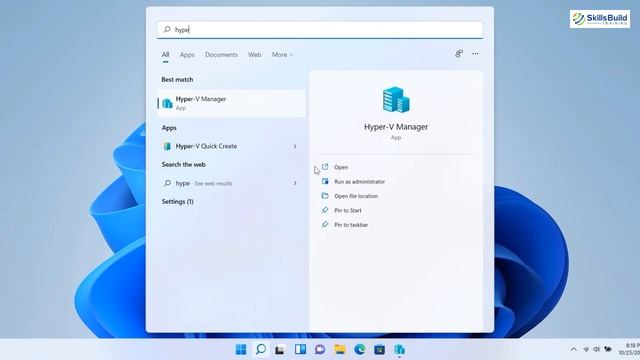Viewport: 640px width, 360px height.
Task: Open the three-dot options menu in search
Action: (x=475, y=54)
